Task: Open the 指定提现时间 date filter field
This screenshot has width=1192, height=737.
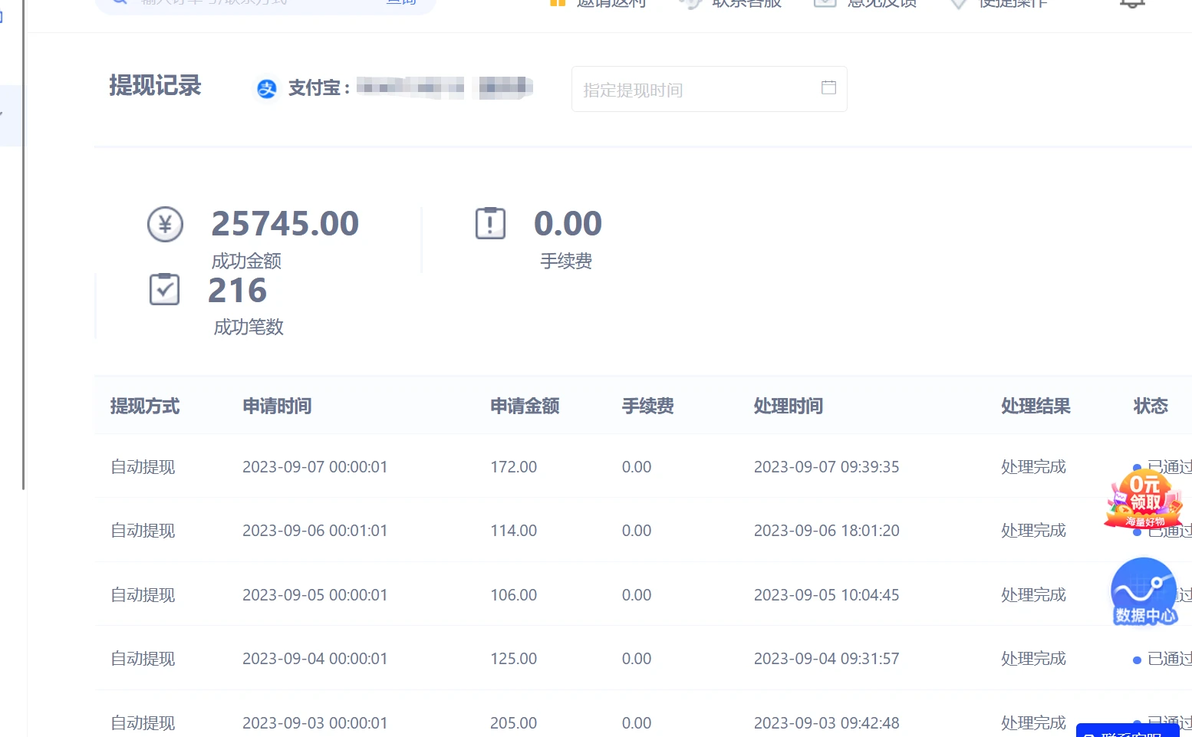Action: (x=709, y=89)
